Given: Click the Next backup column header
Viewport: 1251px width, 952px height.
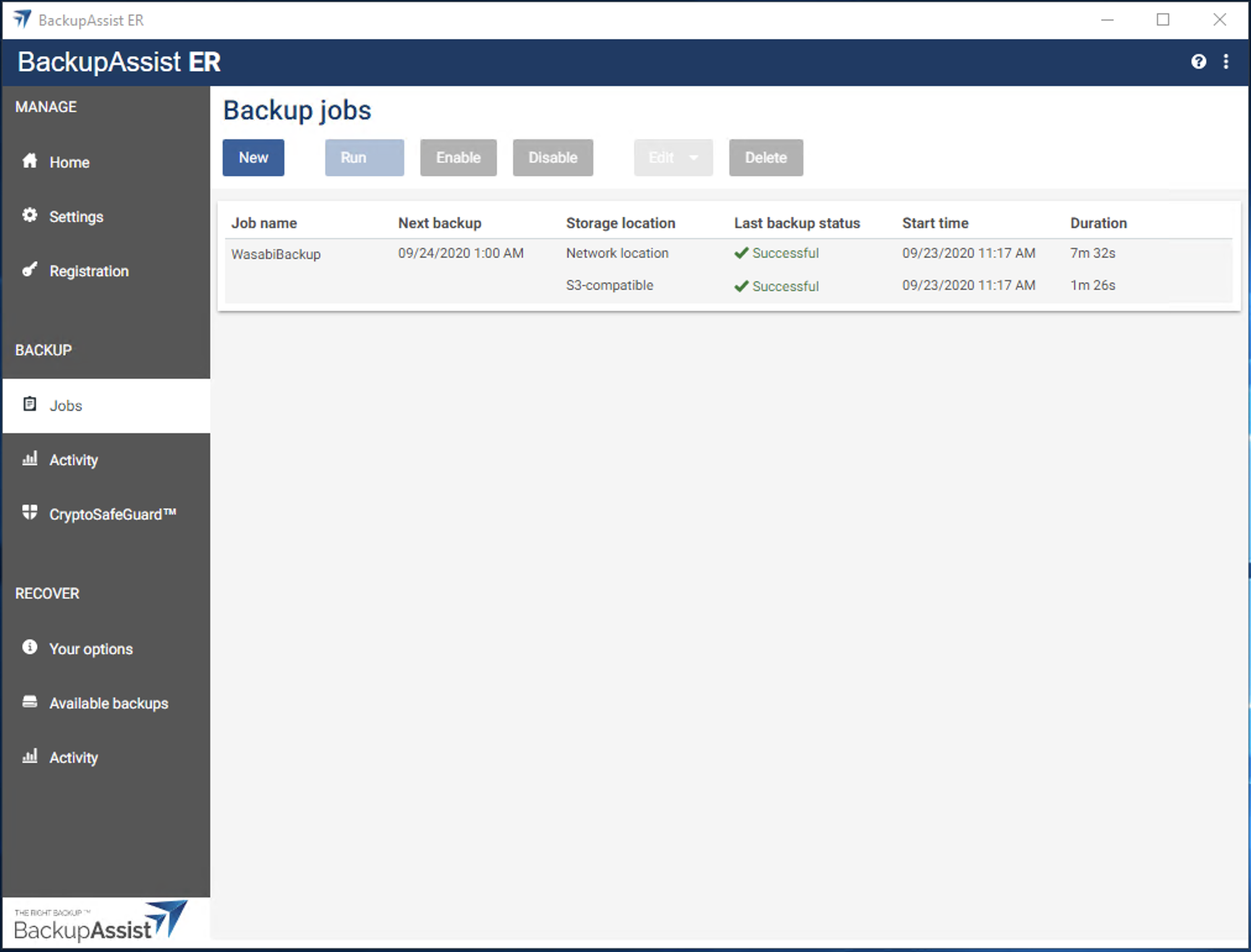Looking at the screenshot, I should 439,223.
